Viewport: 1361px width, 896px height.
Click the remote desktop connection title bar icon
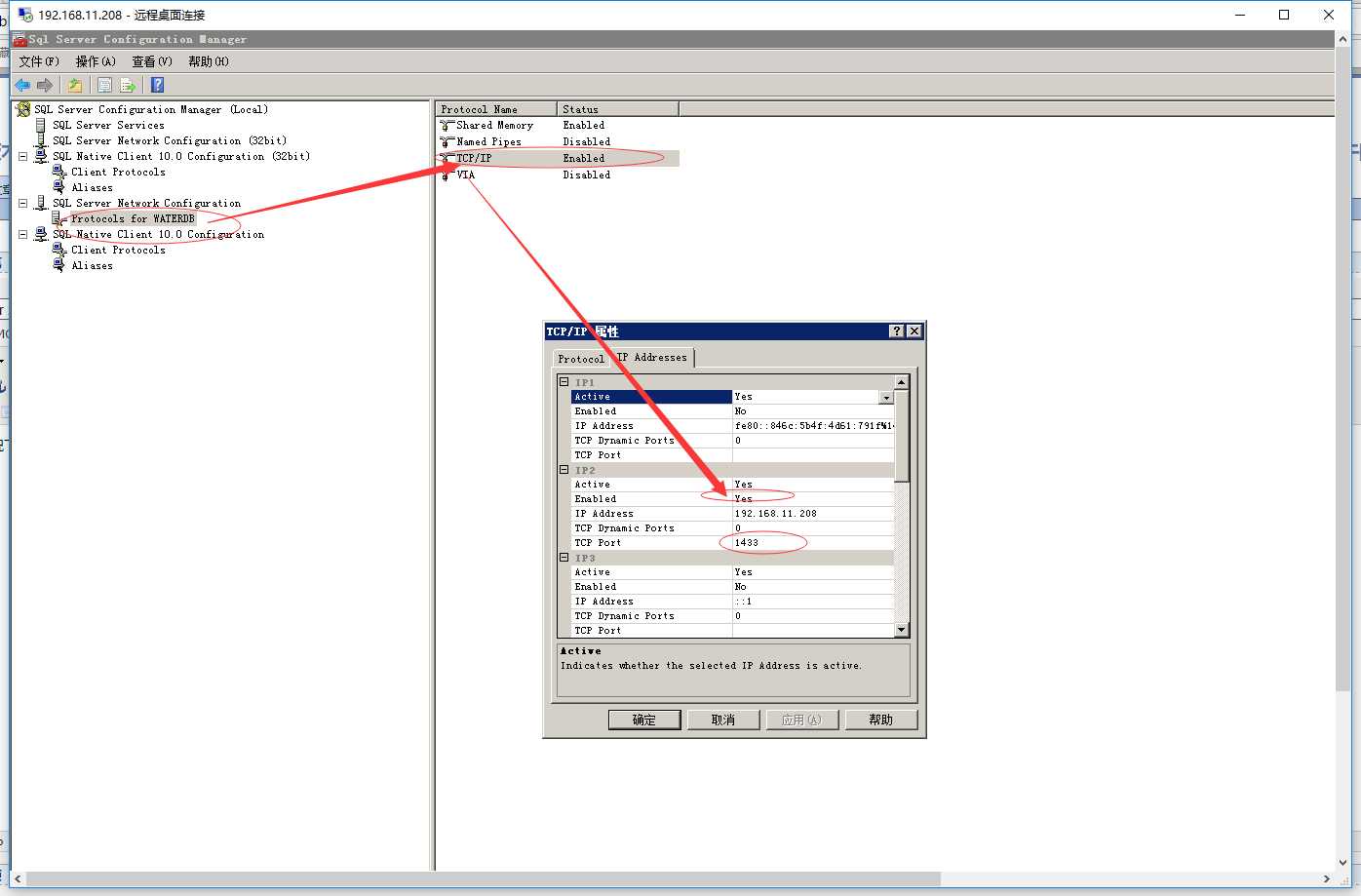point(25,15)
